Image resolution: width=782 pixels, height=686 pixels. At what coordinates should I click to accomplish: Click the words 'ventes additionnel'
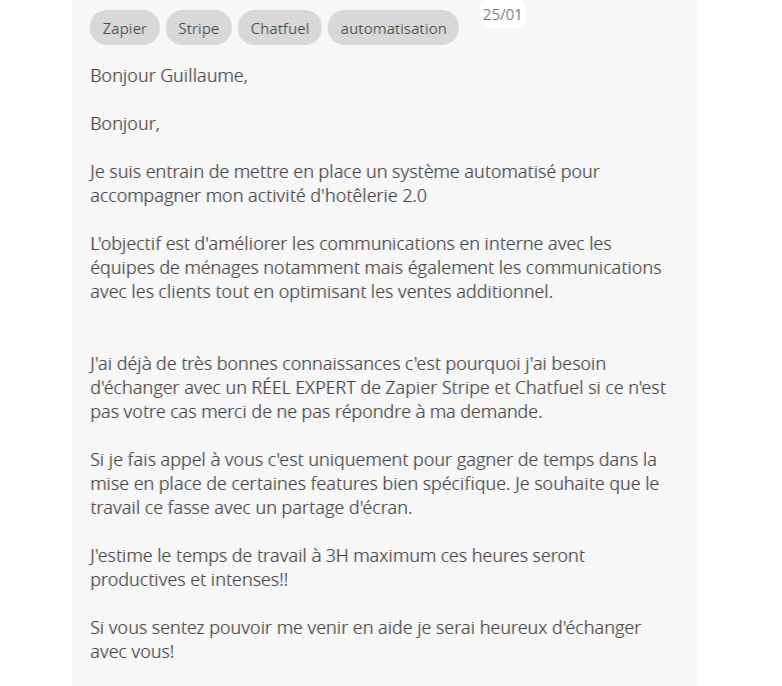tap(475, 292)
